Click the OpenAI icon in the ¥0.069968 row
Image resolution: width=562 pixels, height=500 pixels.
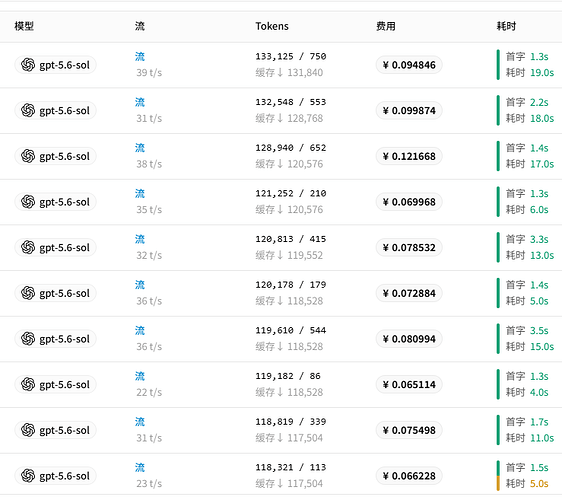point(28,202)
